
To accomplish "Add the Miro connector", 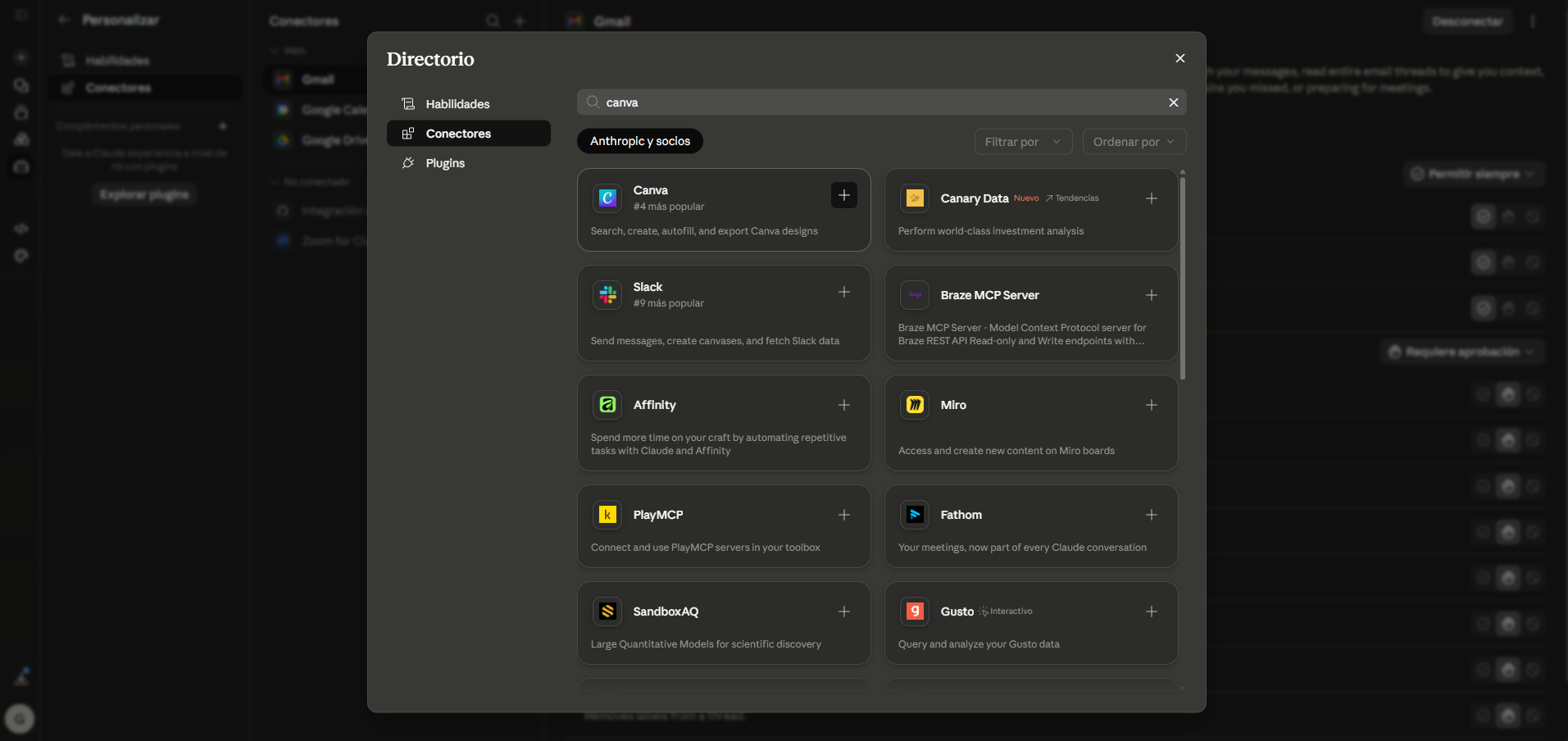I will click(x=1152, y=405).
